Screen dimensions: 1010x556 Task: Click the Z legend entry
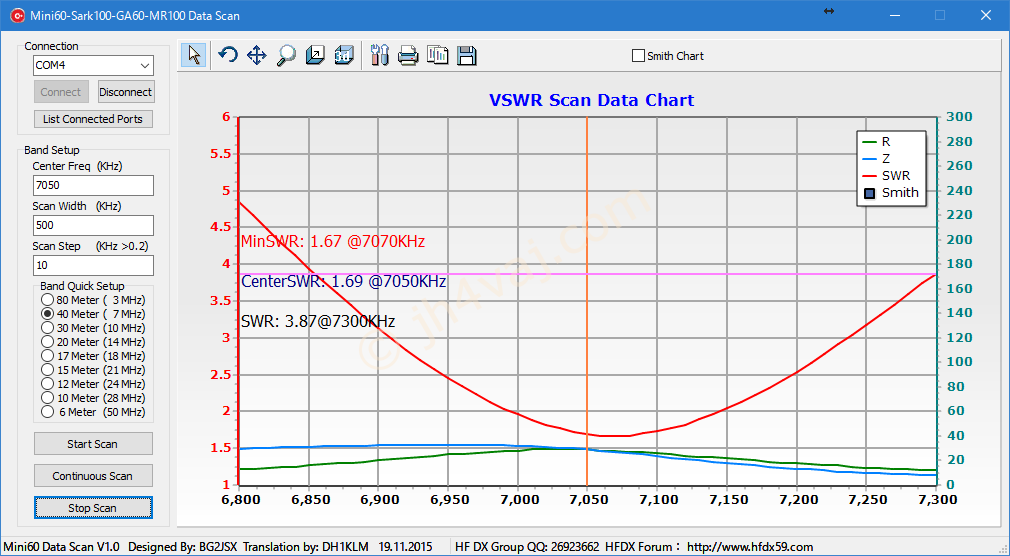coord(877,158)
